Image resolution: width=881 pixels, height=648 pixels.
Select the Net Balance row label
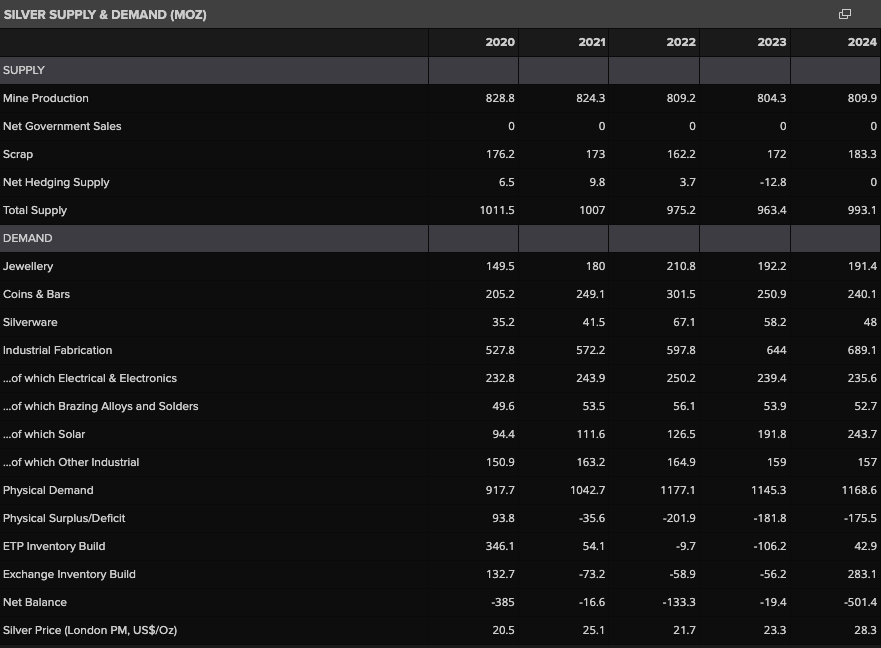point(35,602)
